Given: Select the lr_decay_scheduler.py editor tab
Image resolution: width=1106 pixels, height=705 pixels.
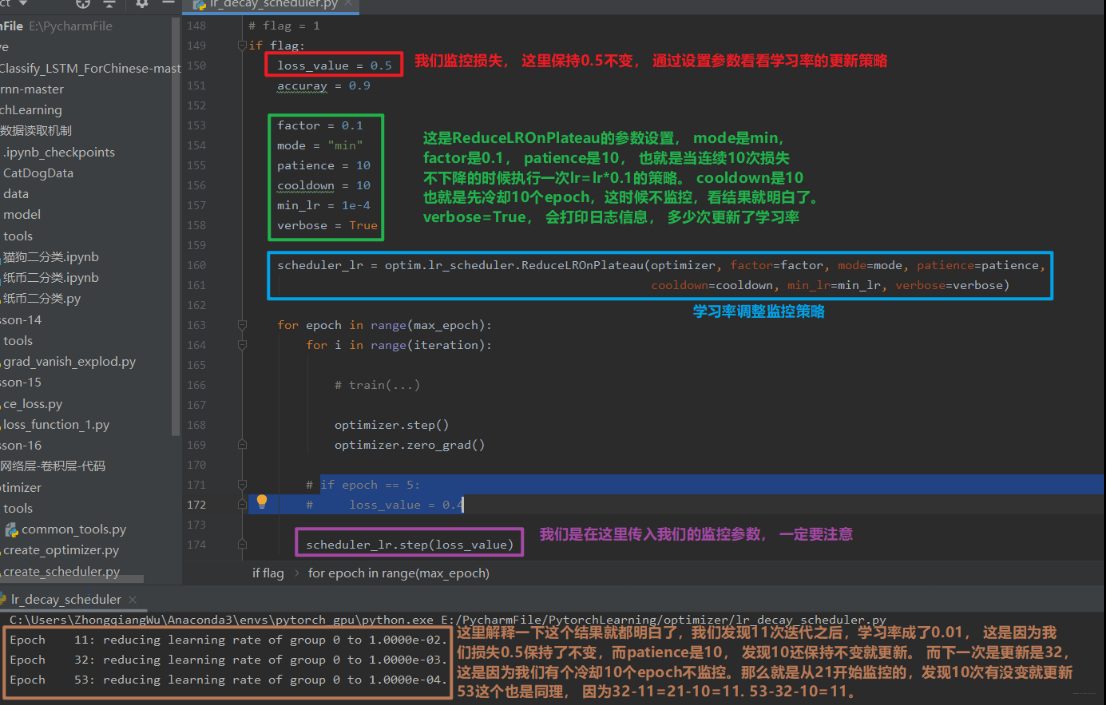Looking at the screenshot, I should pos(271,5).
